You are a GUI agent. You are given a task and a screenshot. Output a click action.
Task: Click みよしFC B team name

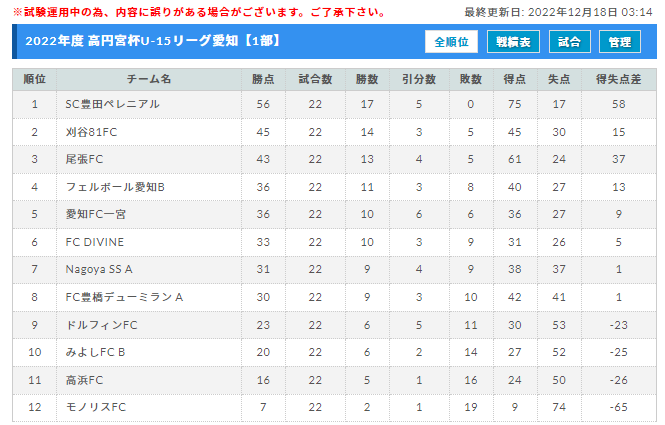point(95,352)
